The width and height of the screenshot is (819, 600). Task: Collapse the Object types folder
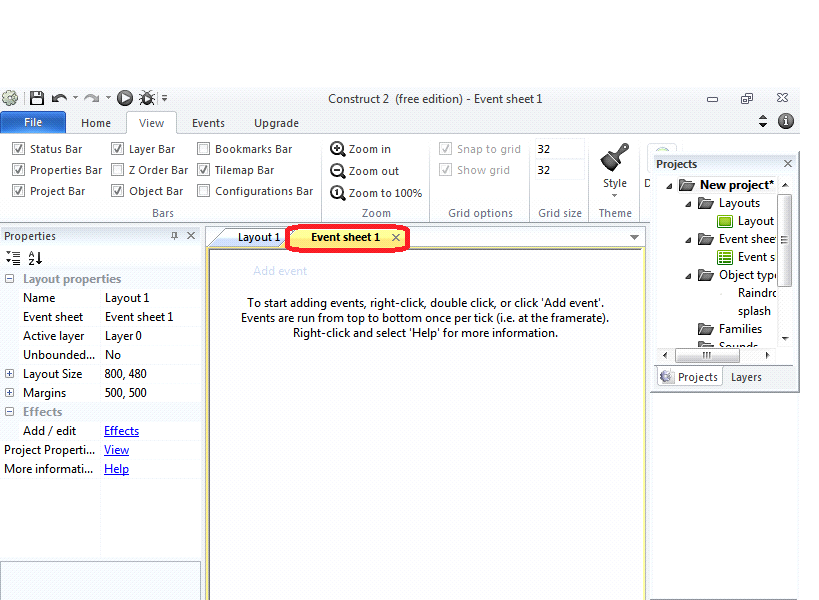688,276
